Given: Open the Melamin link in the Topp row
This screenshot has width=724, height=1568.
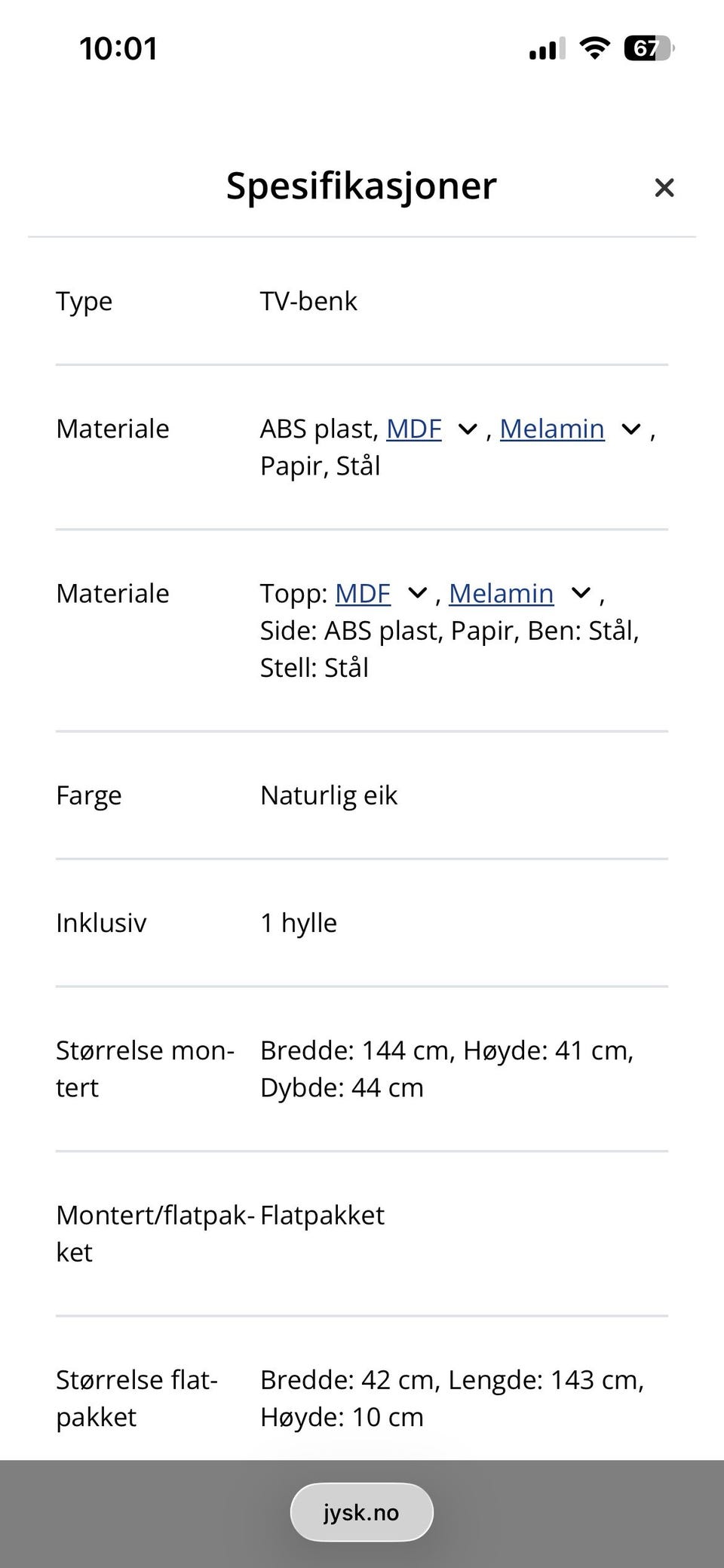Looking at the screenshot, I should point(501,593).
